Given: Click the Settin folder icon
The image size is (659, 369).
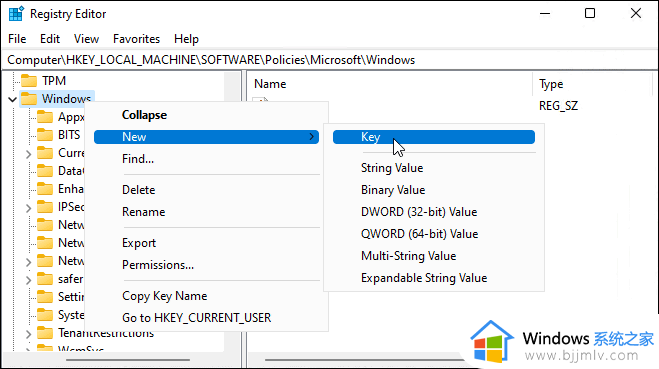Looking at the screenshot, I should [x=45, y=297].
